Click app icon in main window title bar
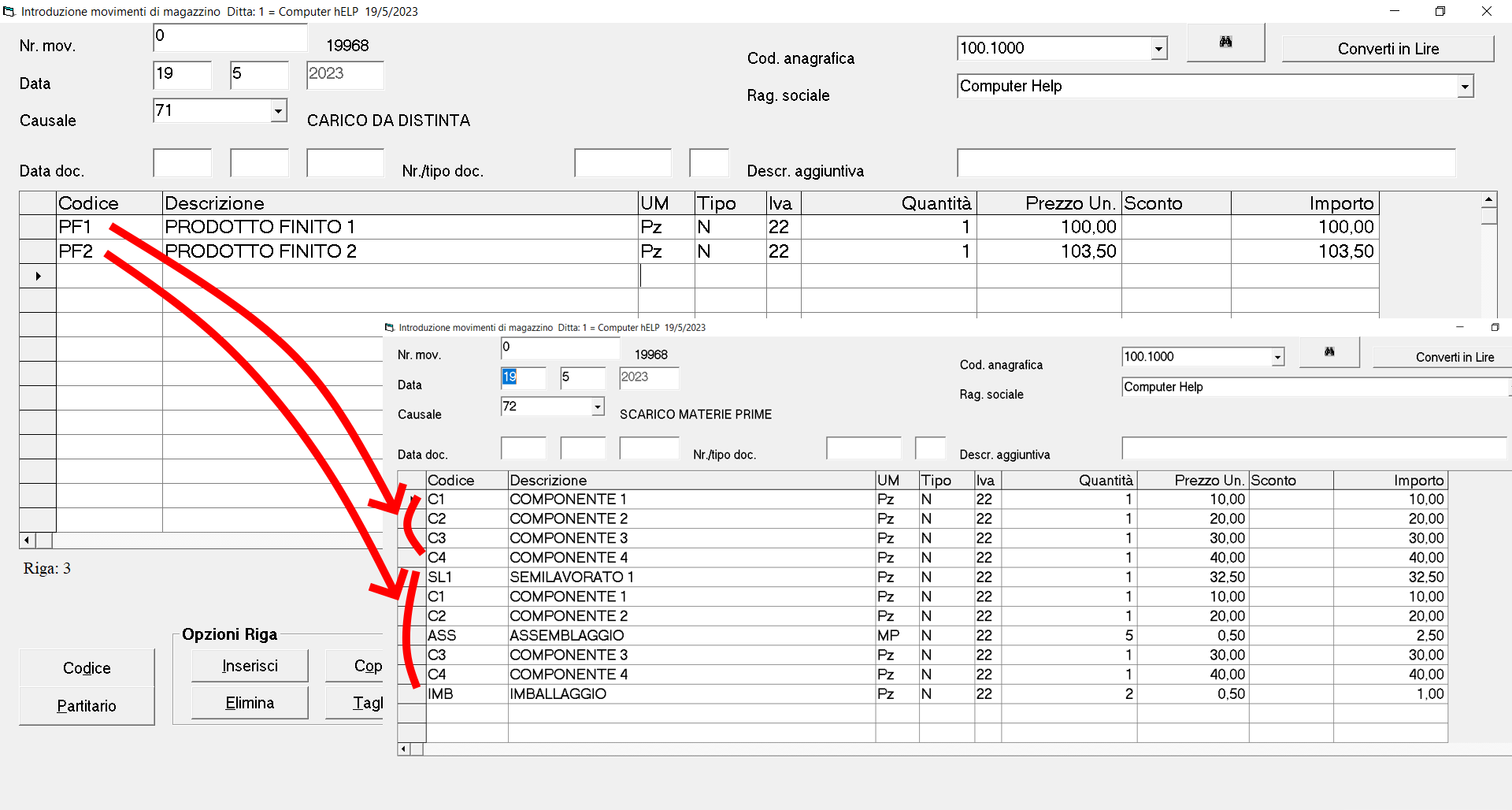1512x810 pixels. pyautogui.click(x=9, y=11)
